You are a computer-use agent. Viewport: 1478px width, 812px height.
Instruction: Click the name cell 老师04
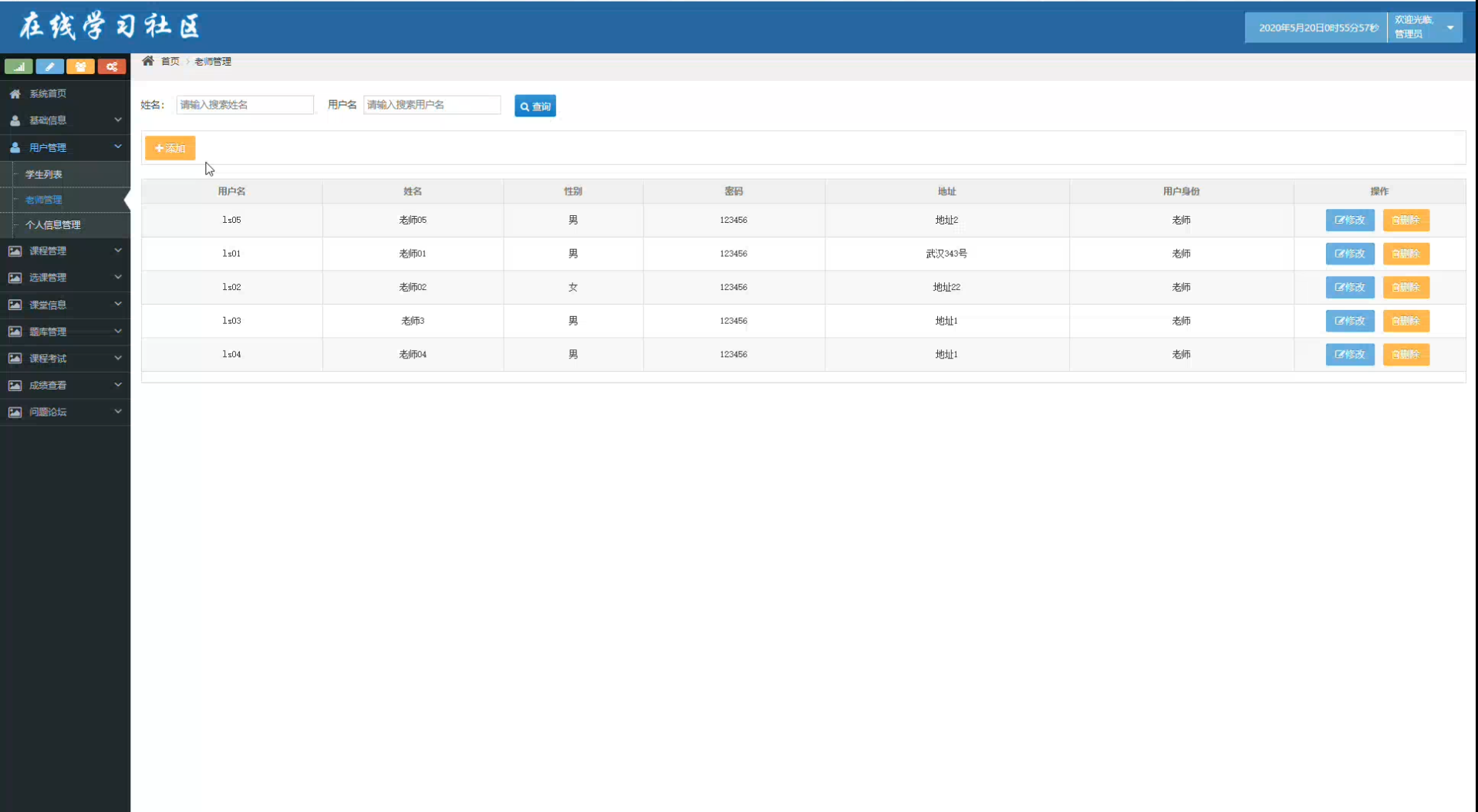(413, 354)
